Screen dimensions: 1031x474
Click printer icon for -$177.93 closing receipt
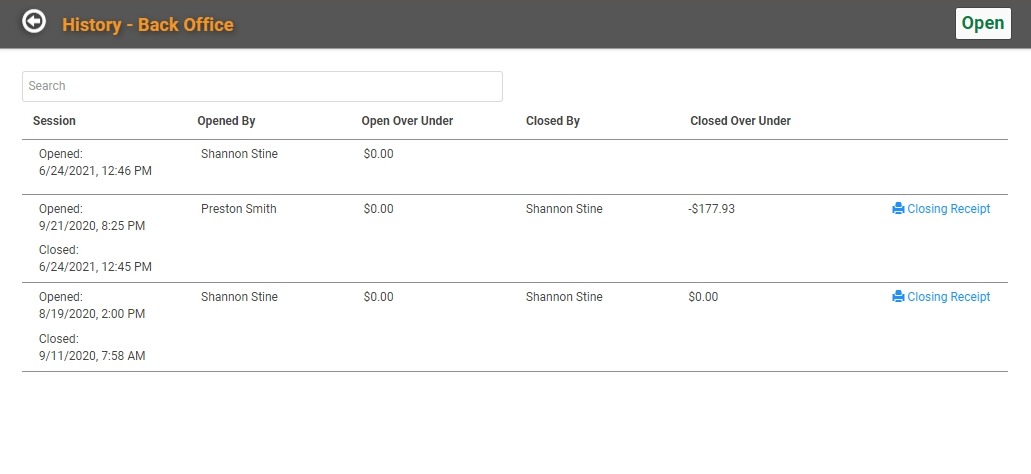tap(898, 209)
